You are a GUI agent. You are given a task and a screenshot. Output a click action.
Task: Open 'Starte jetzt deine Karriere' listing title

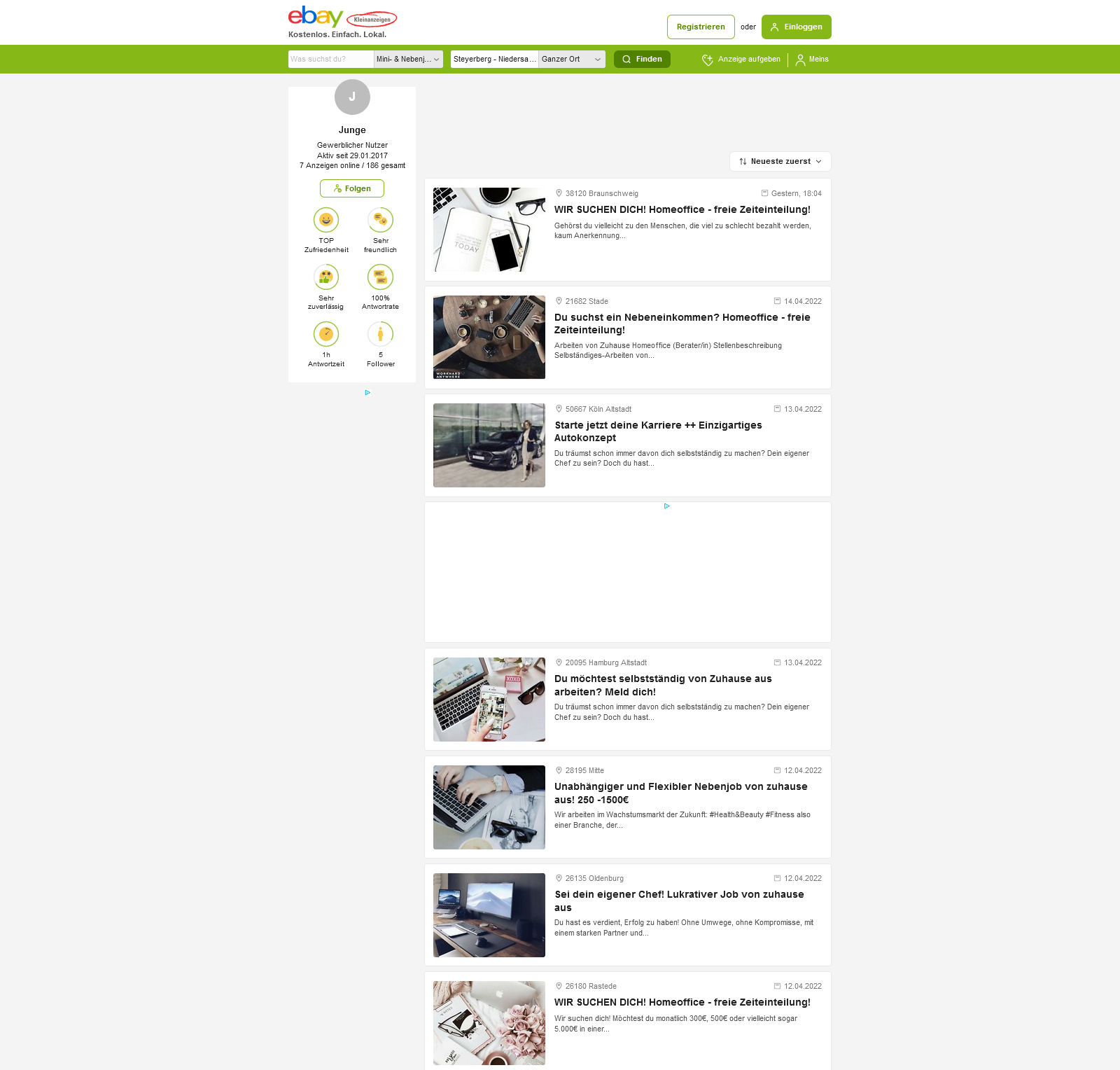pyautogui.click(x=658, y=431)
